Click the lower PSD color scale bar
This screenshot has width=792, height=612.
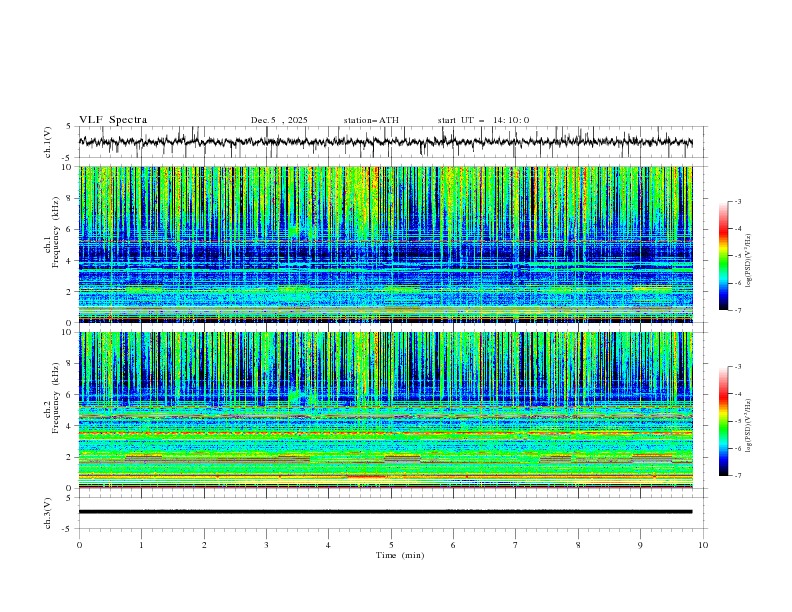[724, 421]
